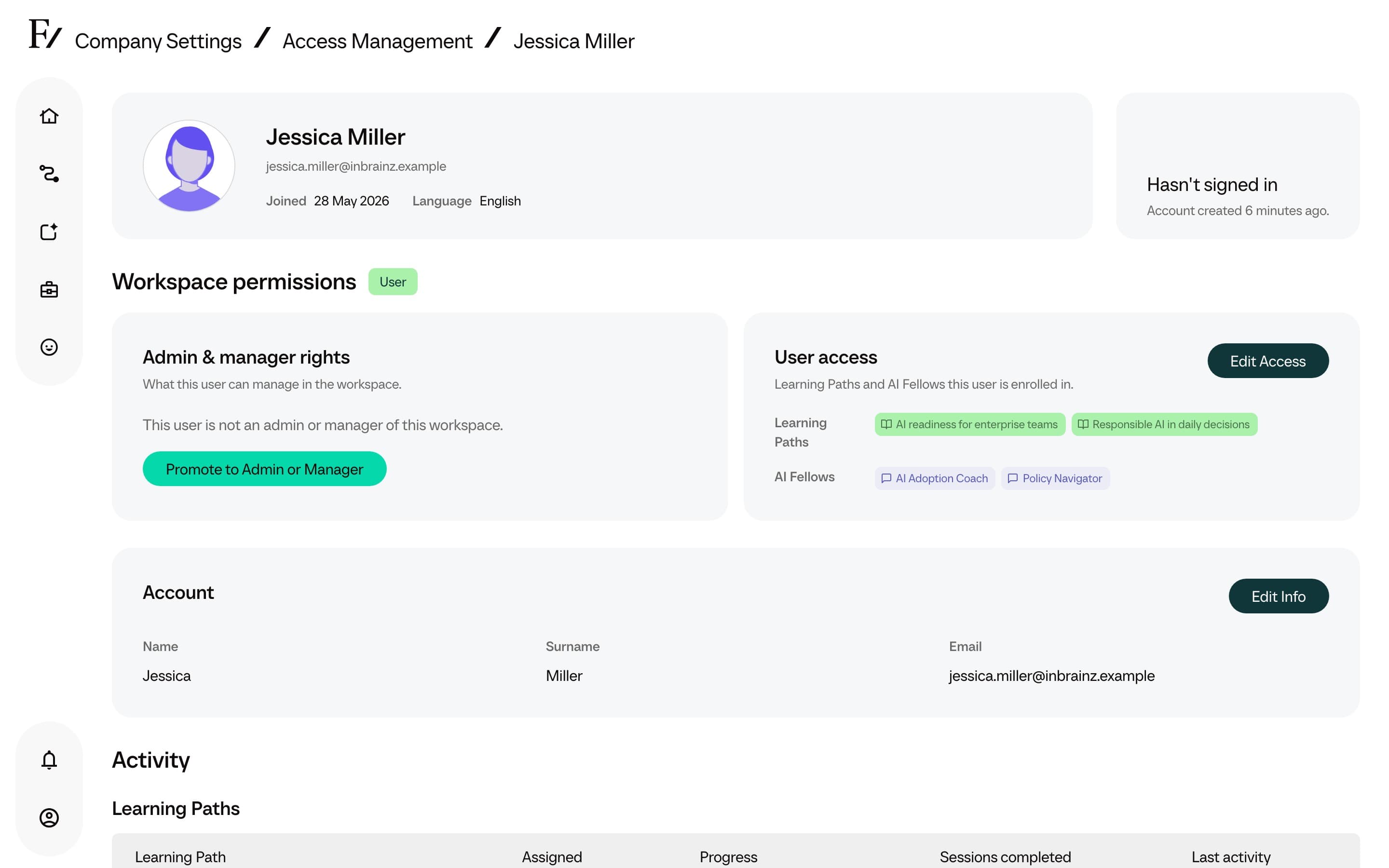This screenshot has width=1389, height=868.
Task: Click the not an admin or manager message
Action: [323, 425]
